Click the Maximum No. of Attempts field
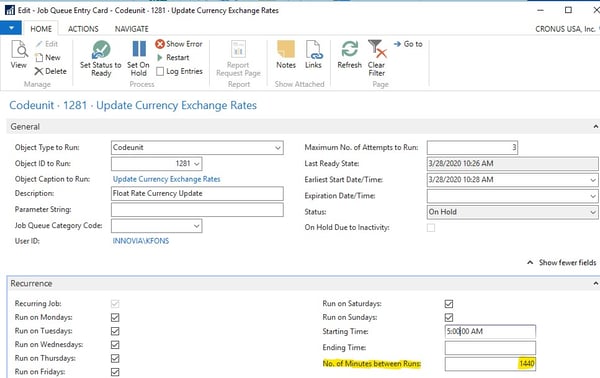This screenshot has width=600, height=378. [x=472, y=148]
